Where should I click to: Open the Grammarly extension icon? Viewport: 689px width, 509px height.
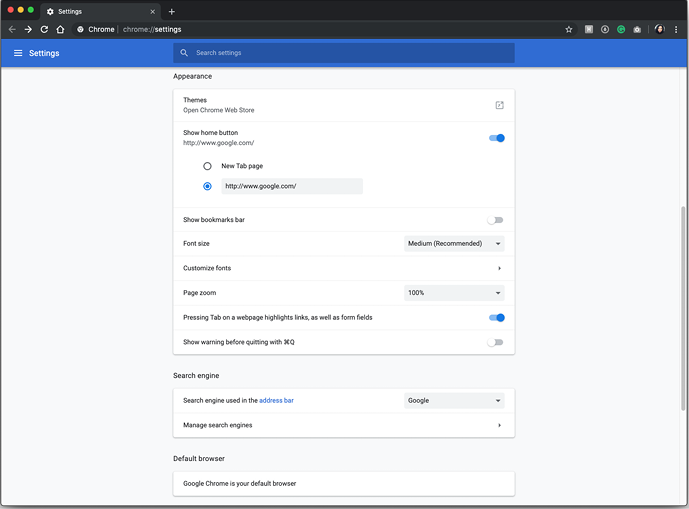pos(621,29)
